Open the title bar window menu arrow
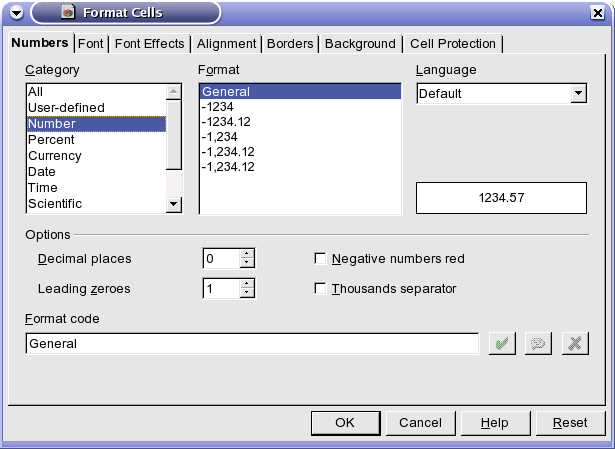The height and width of the screenshot is (449, 615). (15, 13)
